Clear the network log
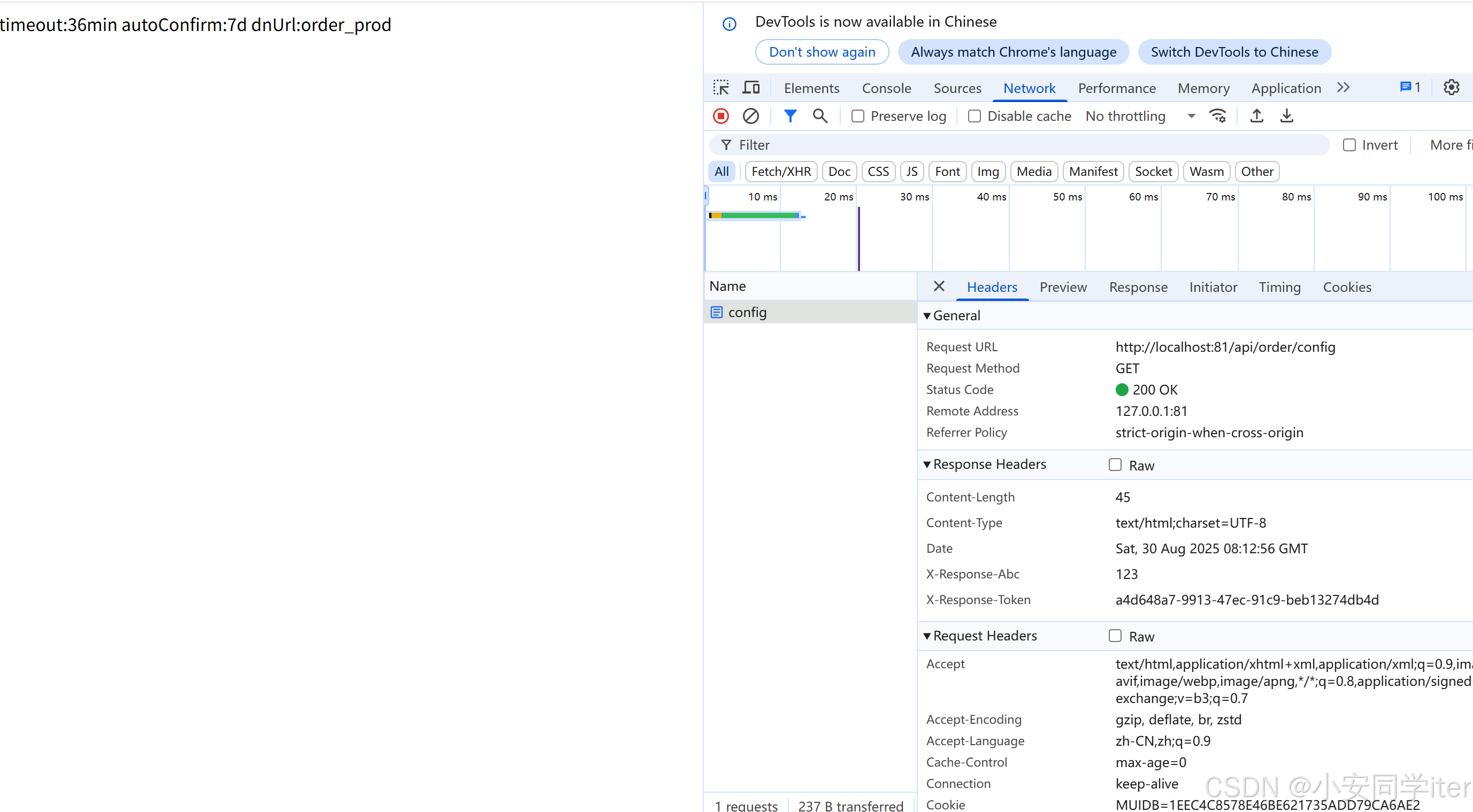 (x=751, y=116)
